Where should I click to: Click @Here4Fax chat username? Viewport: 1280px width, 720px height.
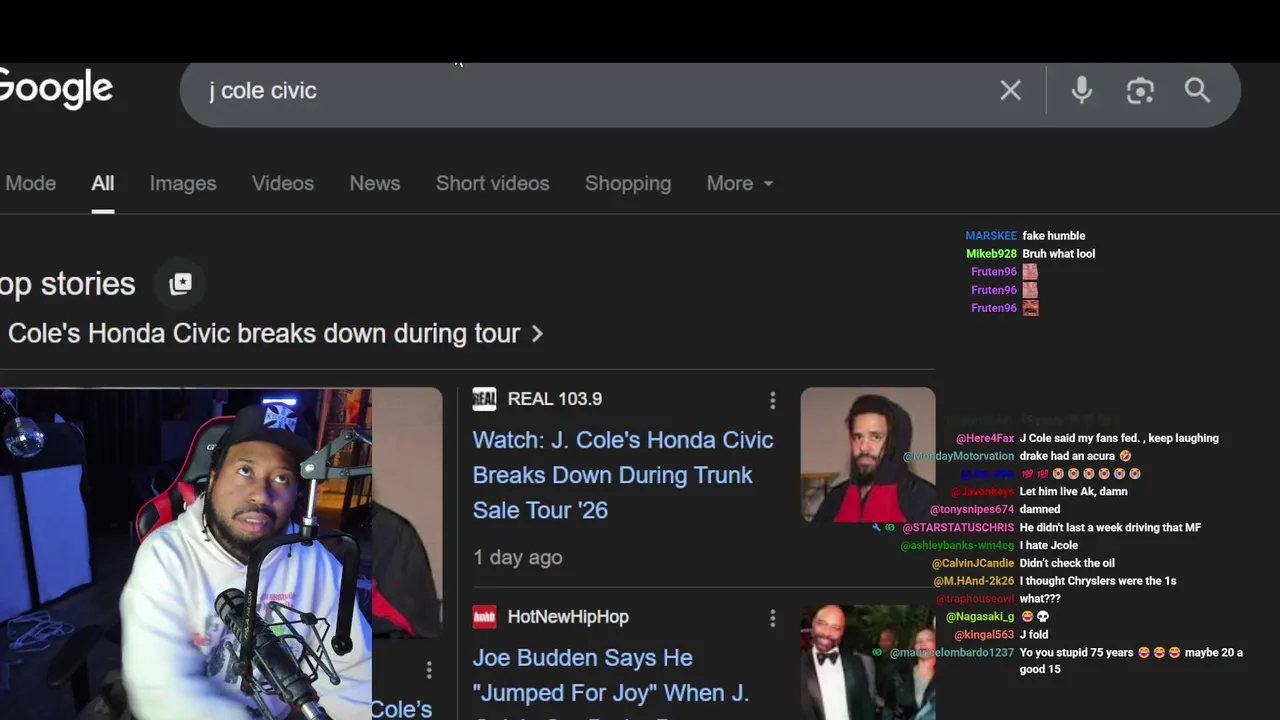(x=985, y=438)
